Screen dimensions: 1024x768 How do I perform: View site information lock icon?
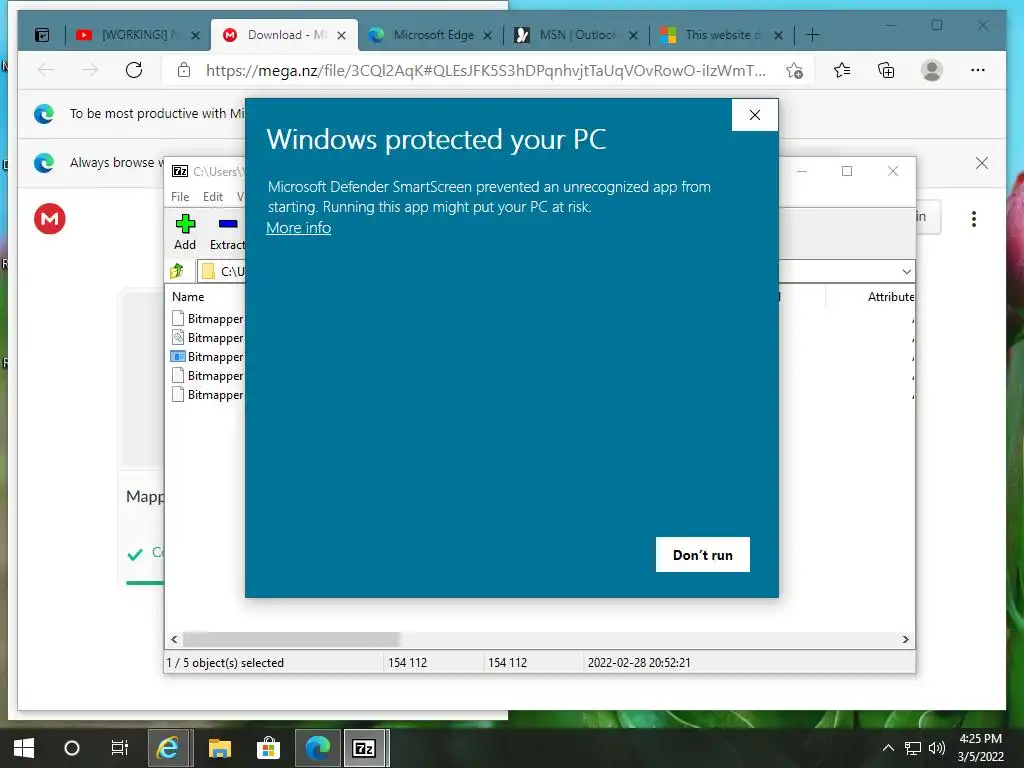184,70
